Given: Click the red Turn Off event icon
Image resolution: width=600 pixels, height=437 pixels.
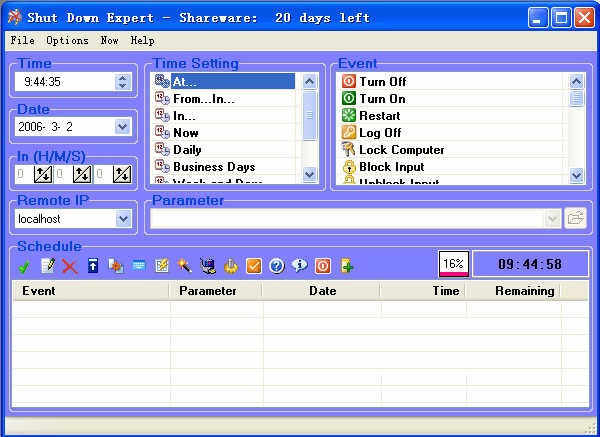Looking at the screenshot, I should 349,82.
